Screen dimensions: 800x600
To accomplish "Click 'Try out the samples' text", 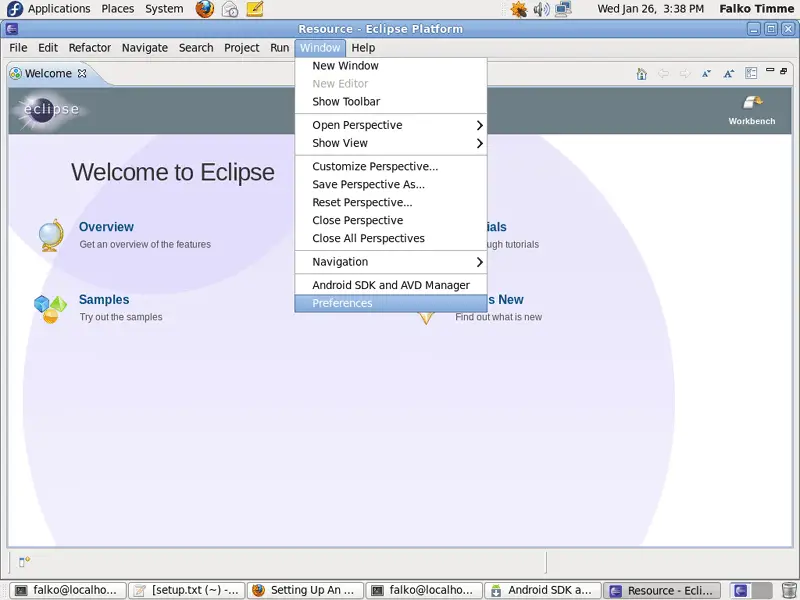I will tap(121, 317).
